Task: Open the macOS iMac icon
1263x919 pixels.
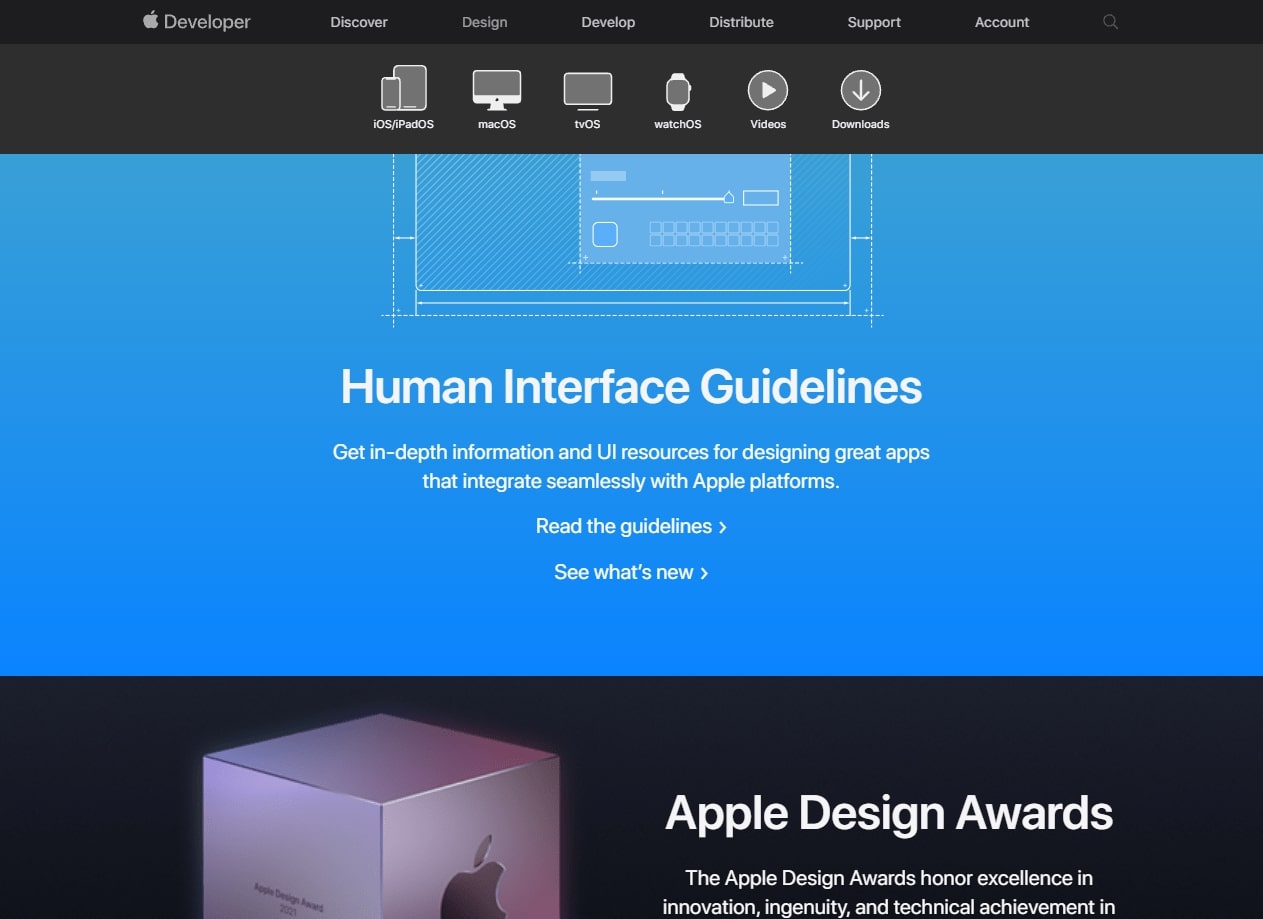Action: click(x=497, y=90)
